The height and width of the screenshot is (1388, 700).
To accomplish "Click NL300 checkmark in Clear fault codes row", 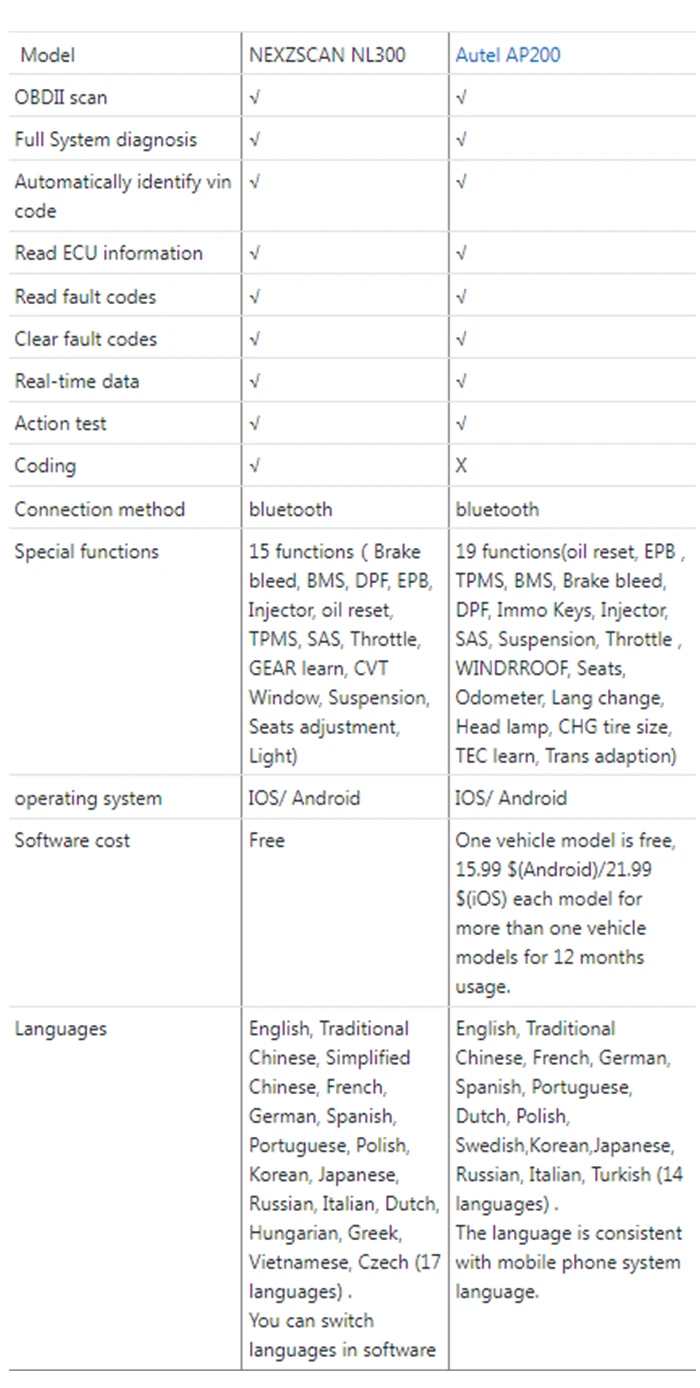I will click(x=255, y=339).
